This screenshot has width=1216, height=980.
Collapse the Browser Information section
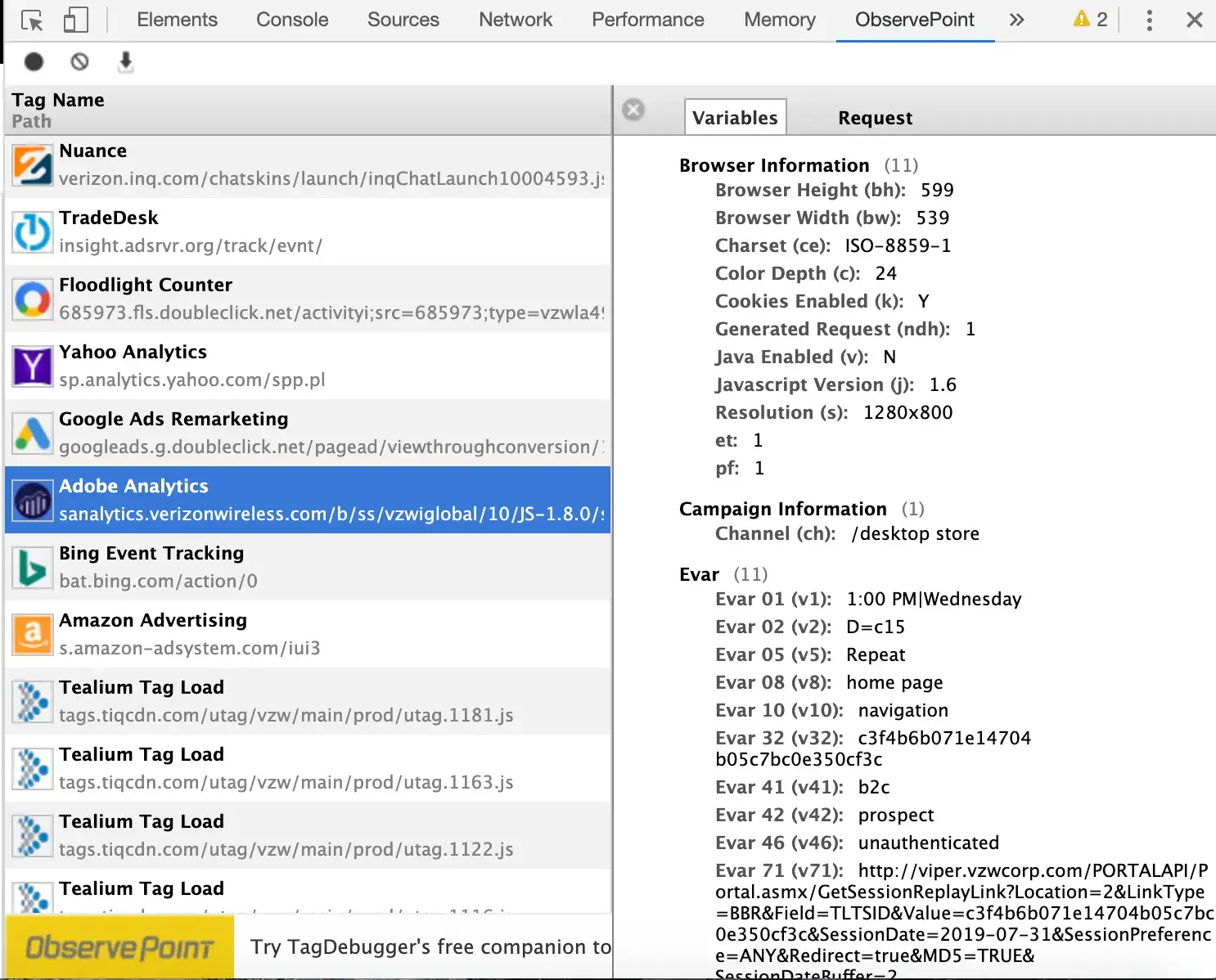pyautogui.click(x=773, y=165)
